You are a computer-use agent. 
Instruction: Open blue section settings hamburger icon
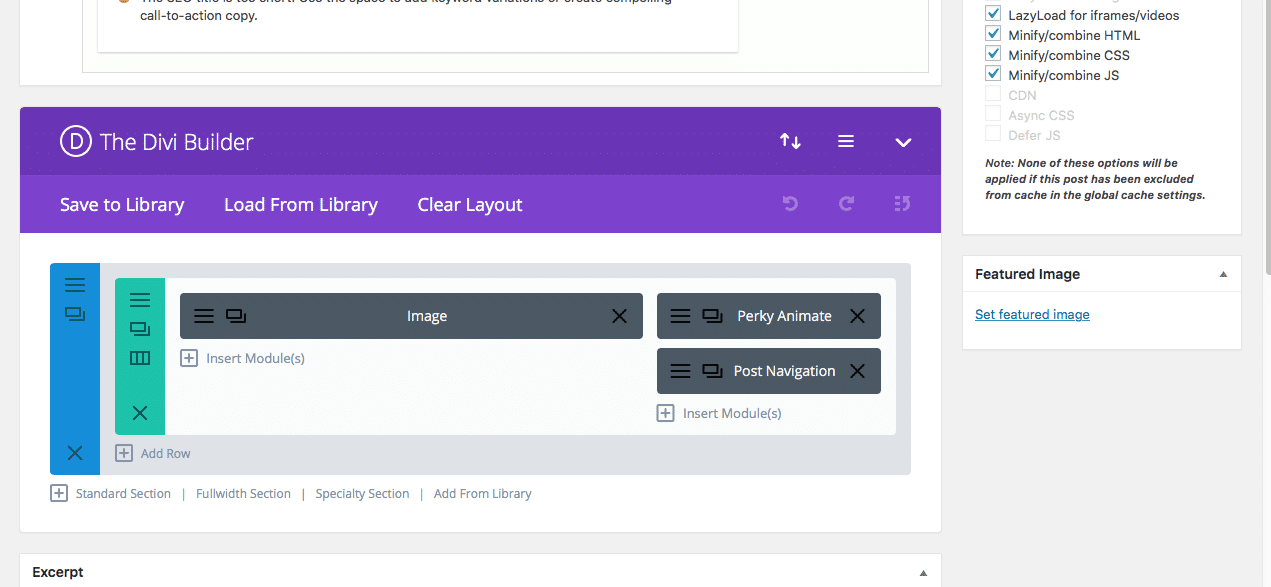[x=75, y=284]
